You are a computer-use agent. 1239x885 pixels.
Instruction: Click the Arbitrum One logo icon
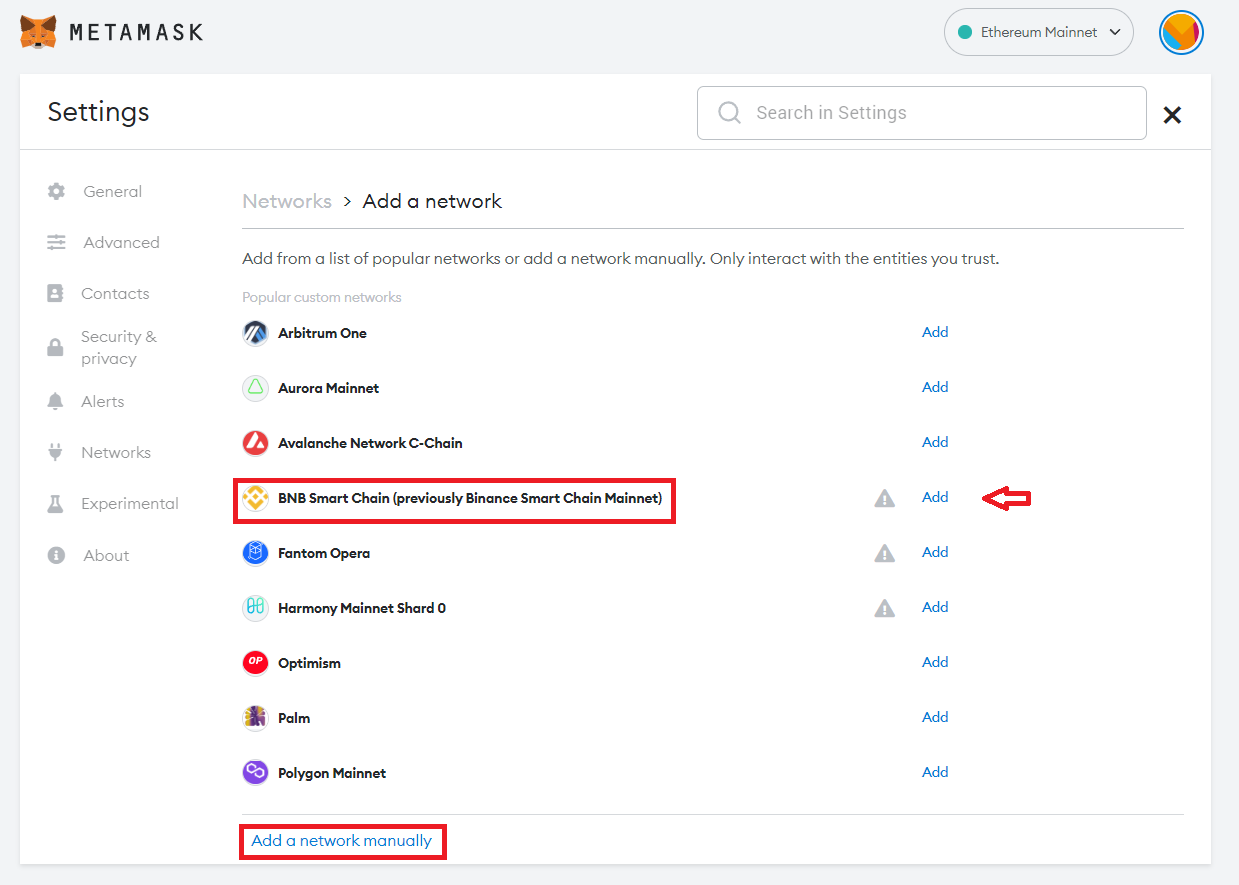255,333
